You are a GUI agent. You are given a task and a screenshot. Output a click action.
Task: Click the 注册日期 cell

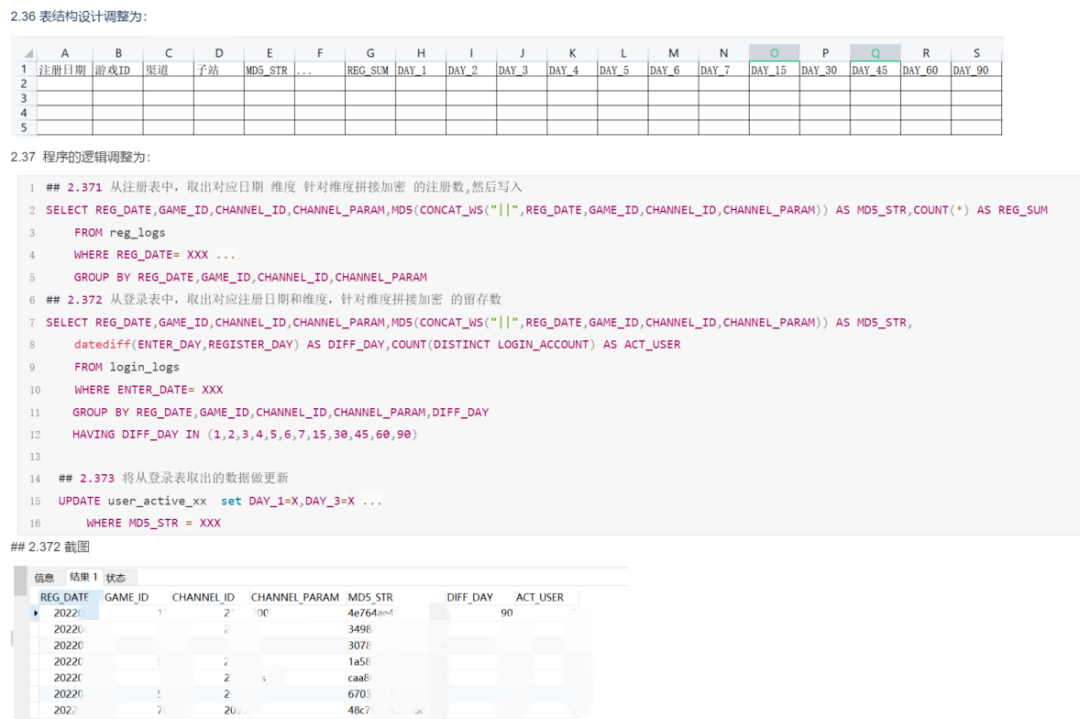click(65, 70)
